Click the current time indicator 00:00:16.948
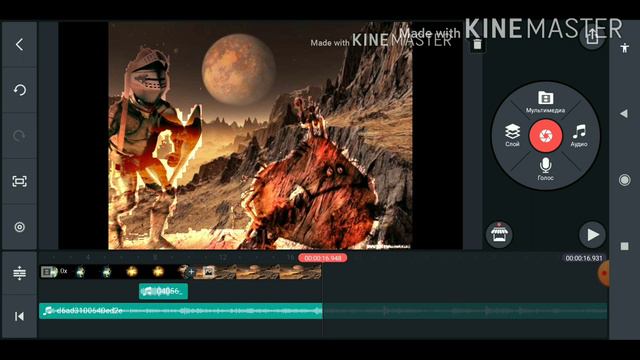Image resolution: width=640 pixels, height=360 pixels. [322, 258]
